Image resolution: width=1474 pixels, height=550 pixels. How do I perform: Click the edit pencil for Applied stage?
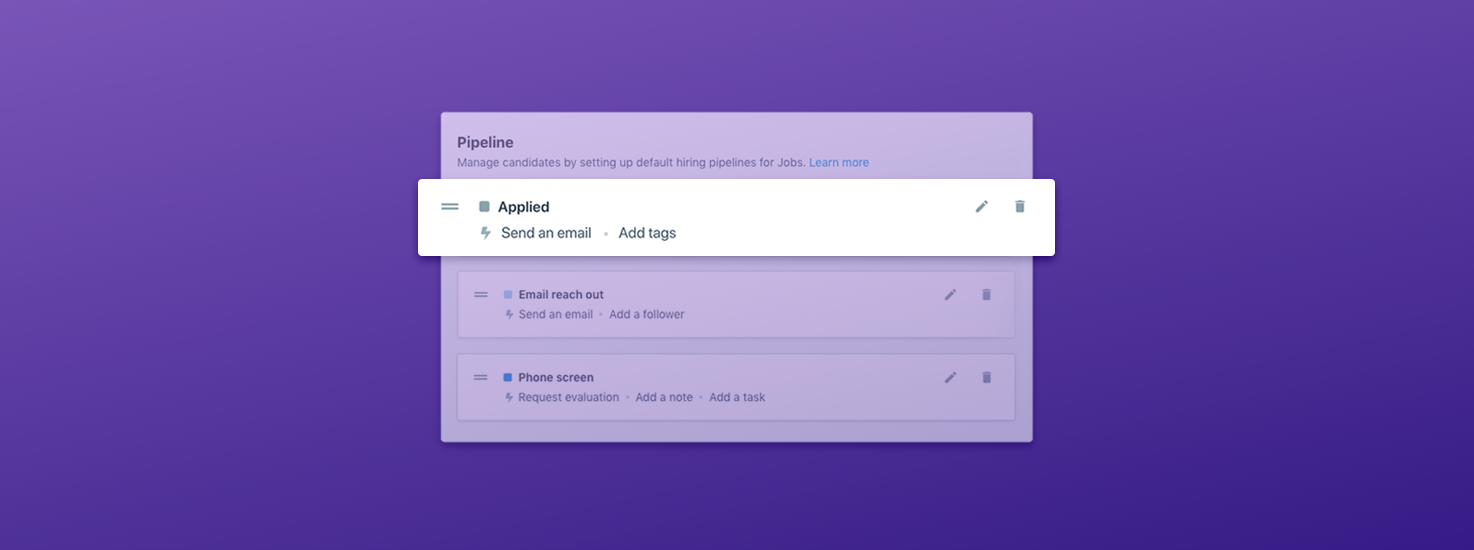982,206
